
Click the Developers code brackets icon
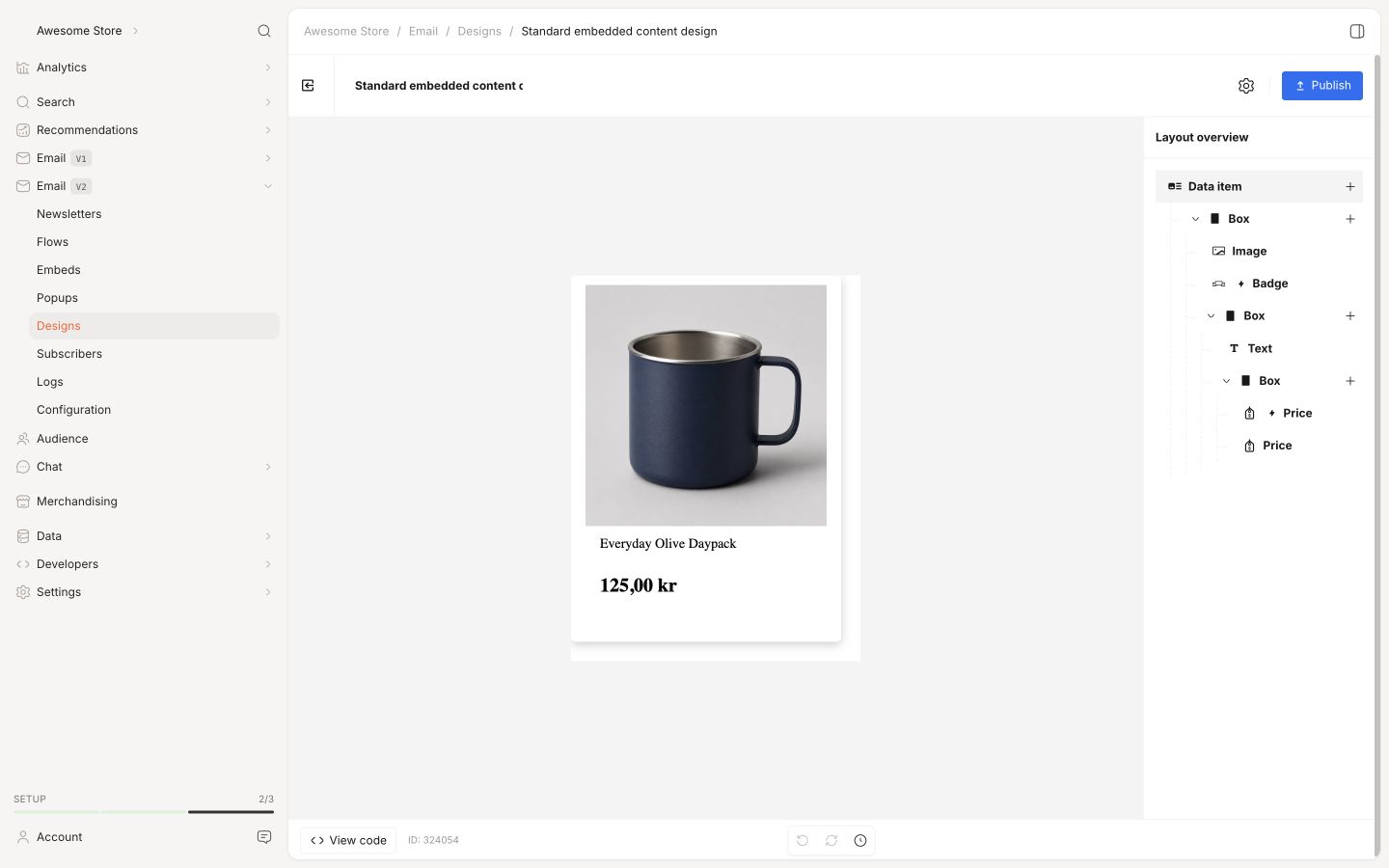[23, 564]
